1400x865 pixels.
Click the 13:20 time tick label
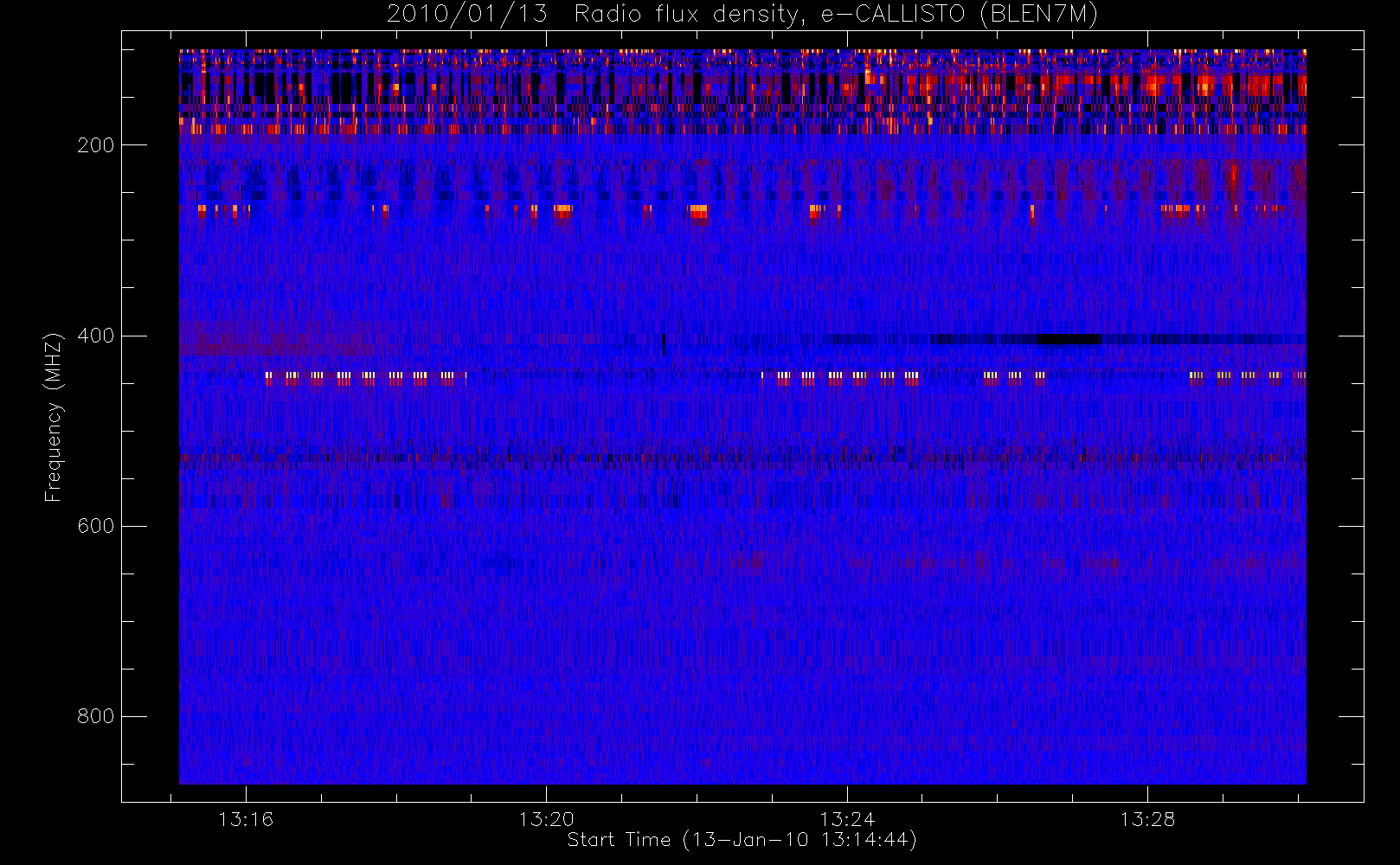pos(547,819)
